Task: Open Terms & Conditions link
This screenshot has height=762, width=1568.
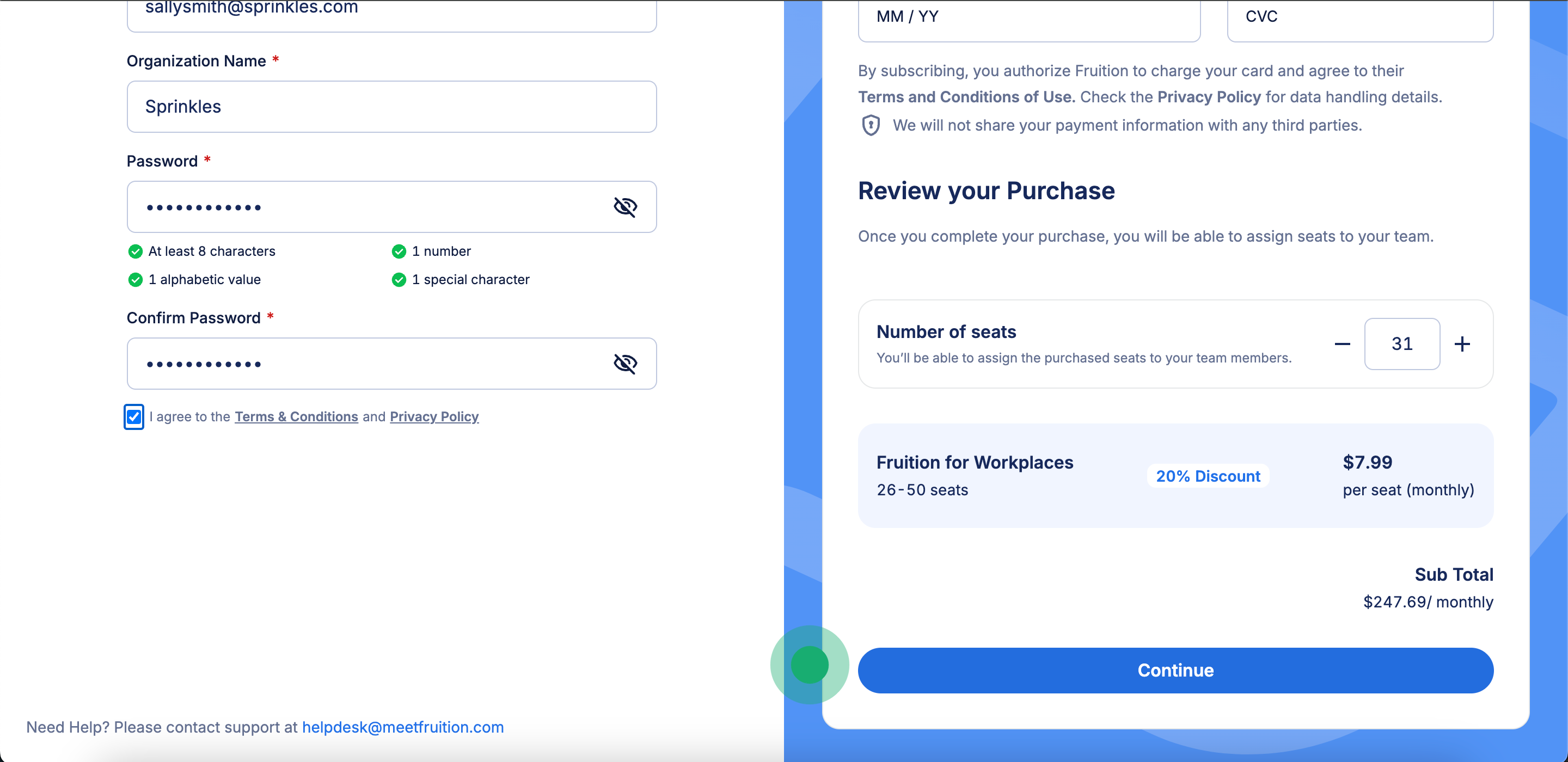Action: click(296, 417)
